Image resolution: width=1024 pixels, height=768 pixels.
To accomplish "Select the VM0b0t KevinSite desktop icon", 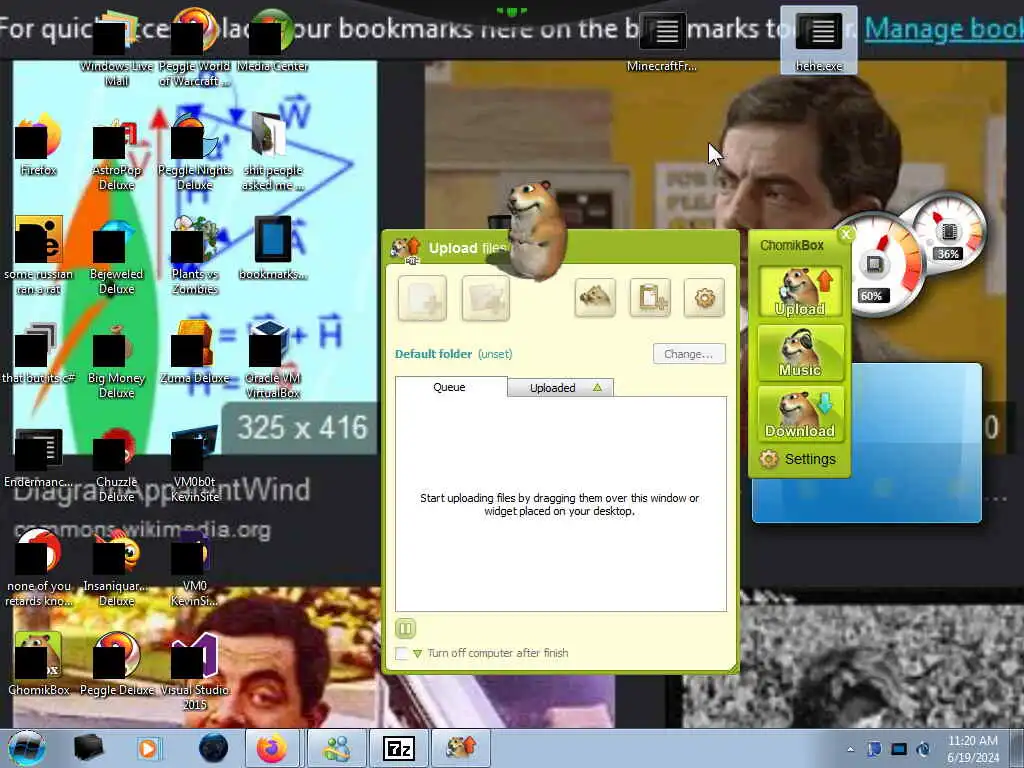I will point(195,465).
